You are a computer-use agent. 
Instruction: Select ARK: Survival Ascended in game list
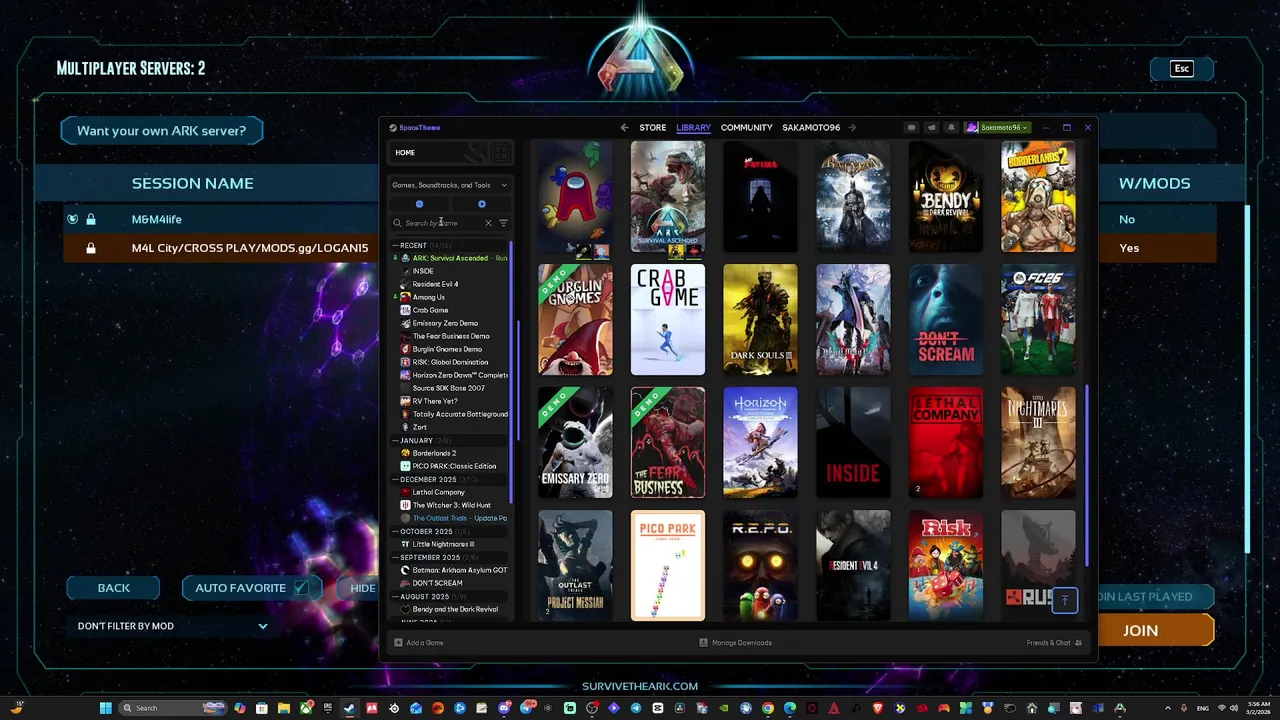[x=453, y=258]
